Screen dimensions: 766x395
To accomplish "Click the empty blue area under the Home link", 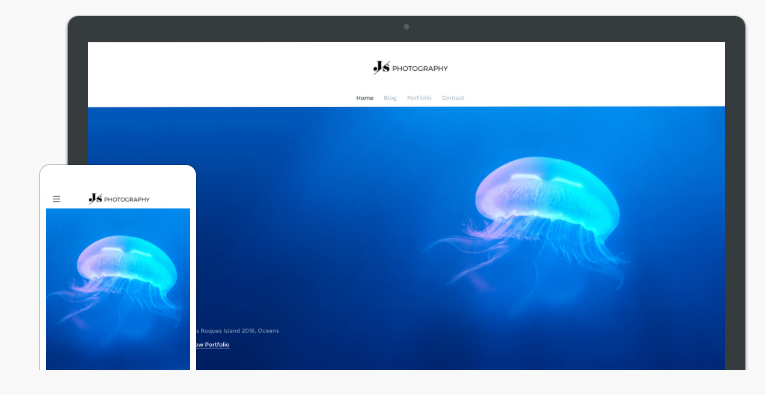I will (365, 146).
